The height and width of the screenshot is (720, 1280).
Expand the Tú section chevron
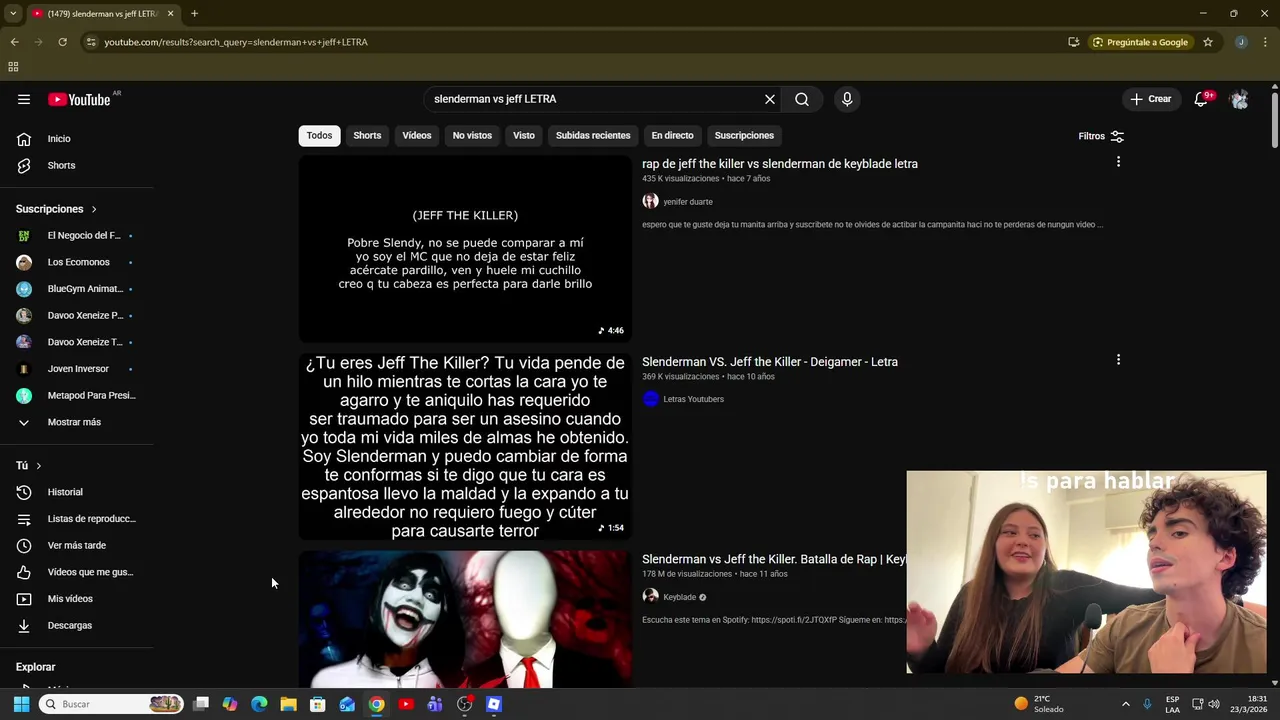point(39,465)
